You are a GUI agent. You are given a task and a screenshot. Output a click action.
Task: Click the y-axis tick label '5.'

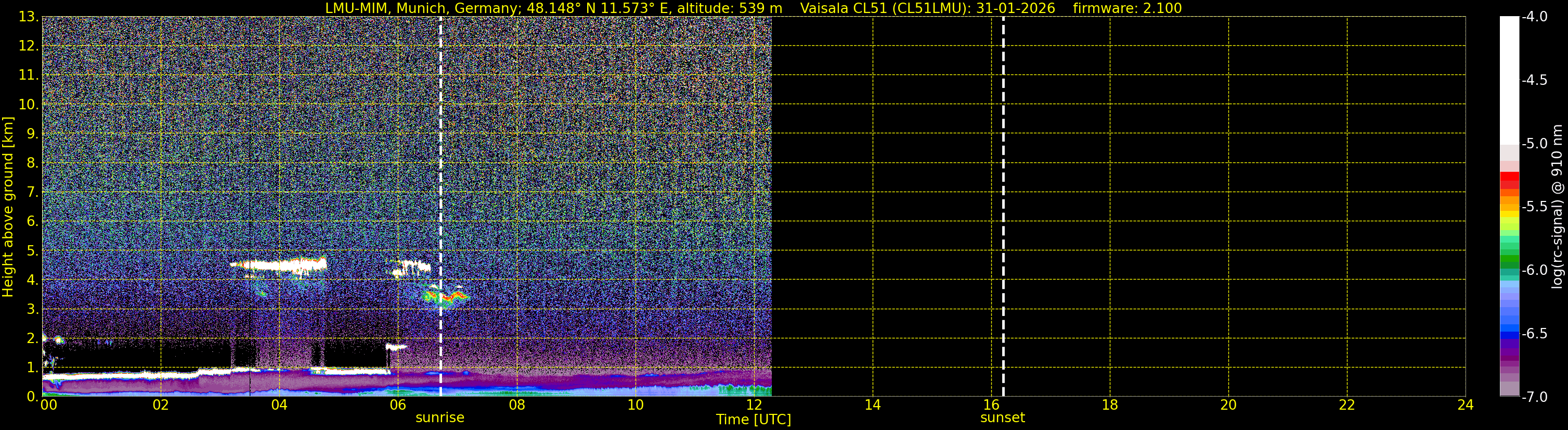tap(32, 250)
